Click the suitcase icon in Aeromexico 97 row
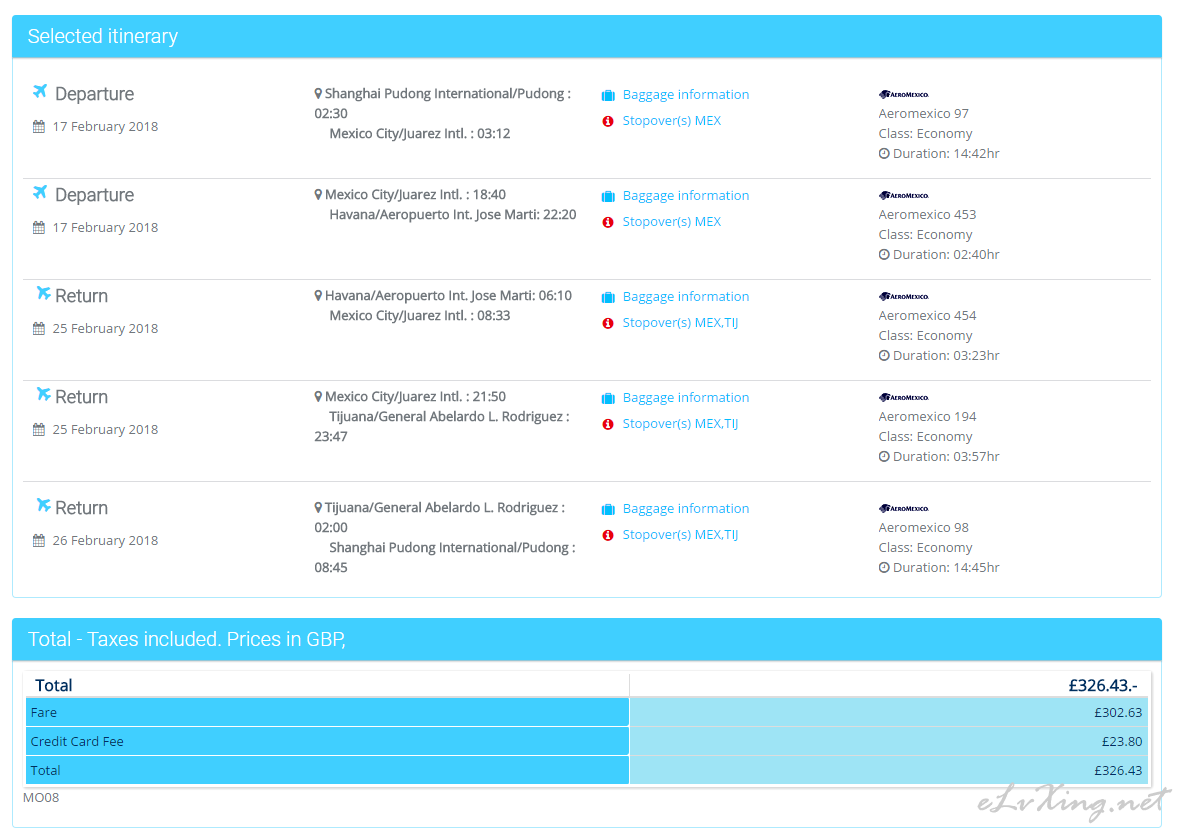 coord(608,96)
